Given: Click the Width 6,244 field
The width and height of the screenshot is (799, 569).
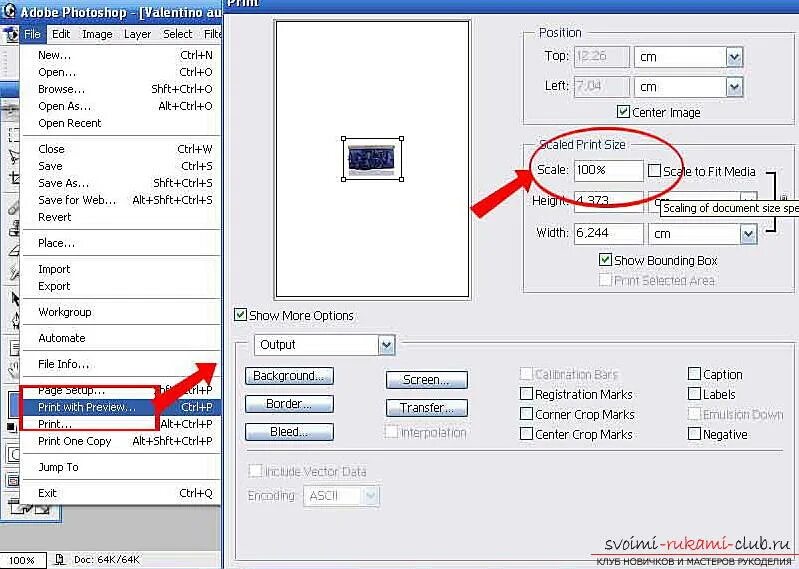Looking at the screenshot, I should (x=608, y=234).
